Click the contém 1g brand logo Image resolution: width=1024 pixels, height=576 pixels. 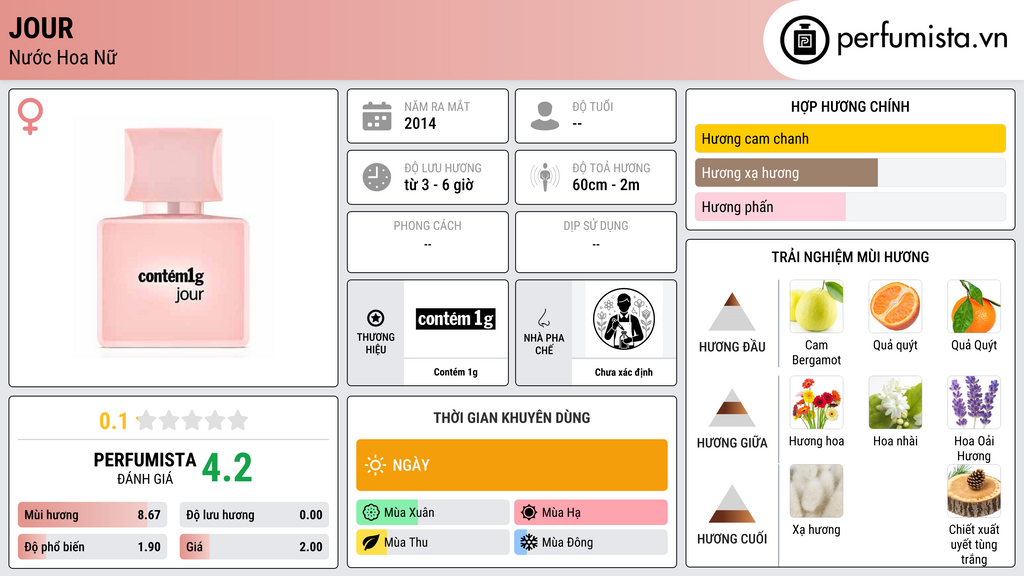456,319
